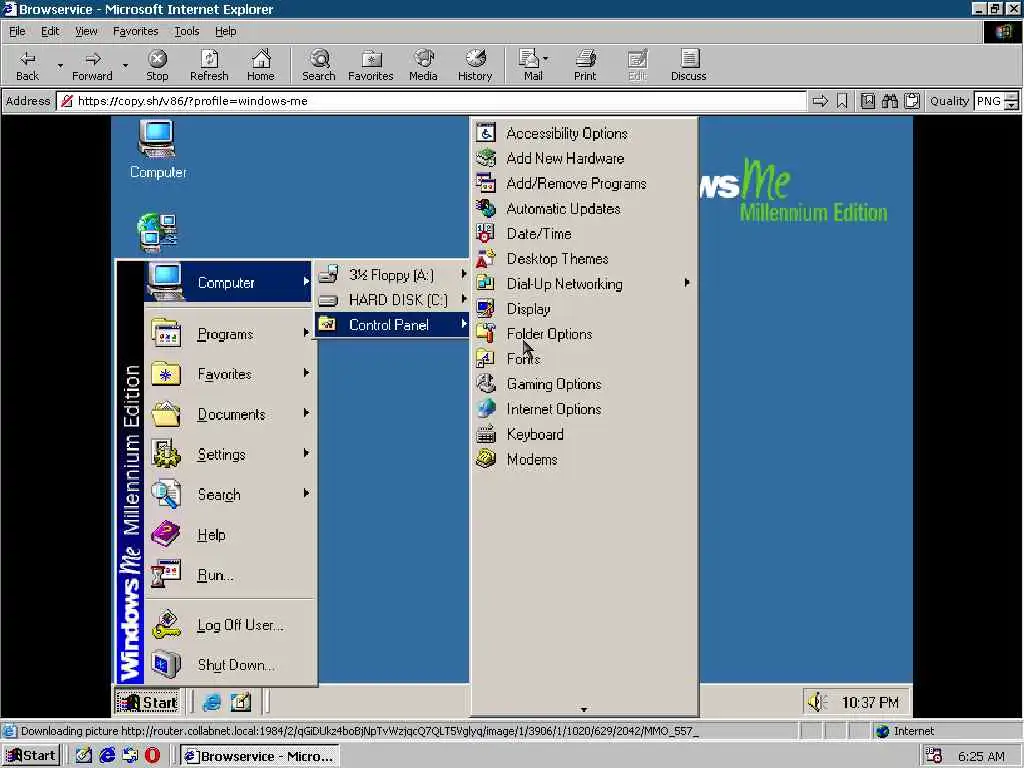Viewport: 1024px width, 768px height.
Task: Open the Favorites toolbar pane
Action: click(x=370, y=65)
